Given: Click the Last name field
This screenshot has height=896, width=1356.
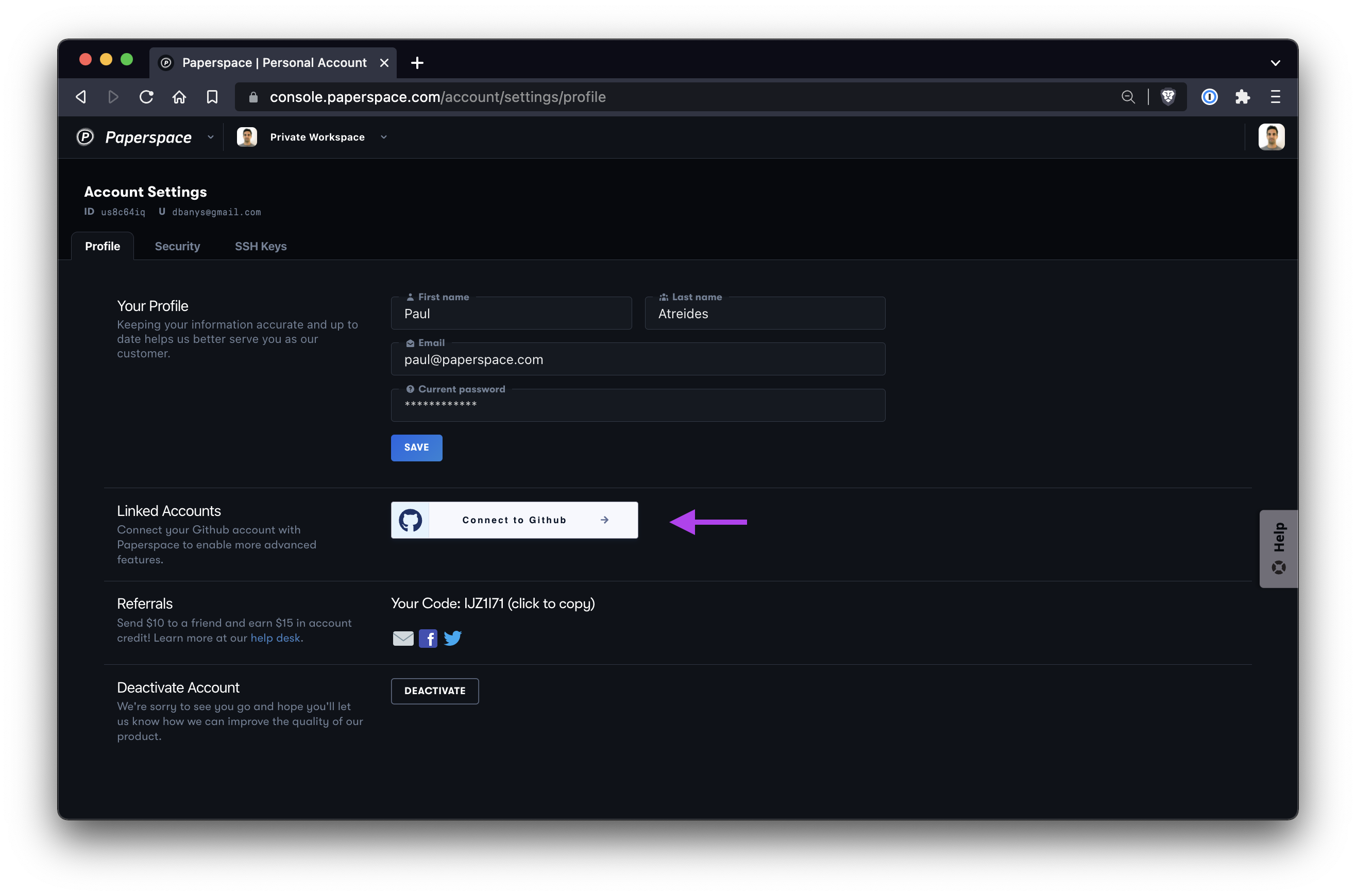Looking at the screenshot, I should 765,313.
